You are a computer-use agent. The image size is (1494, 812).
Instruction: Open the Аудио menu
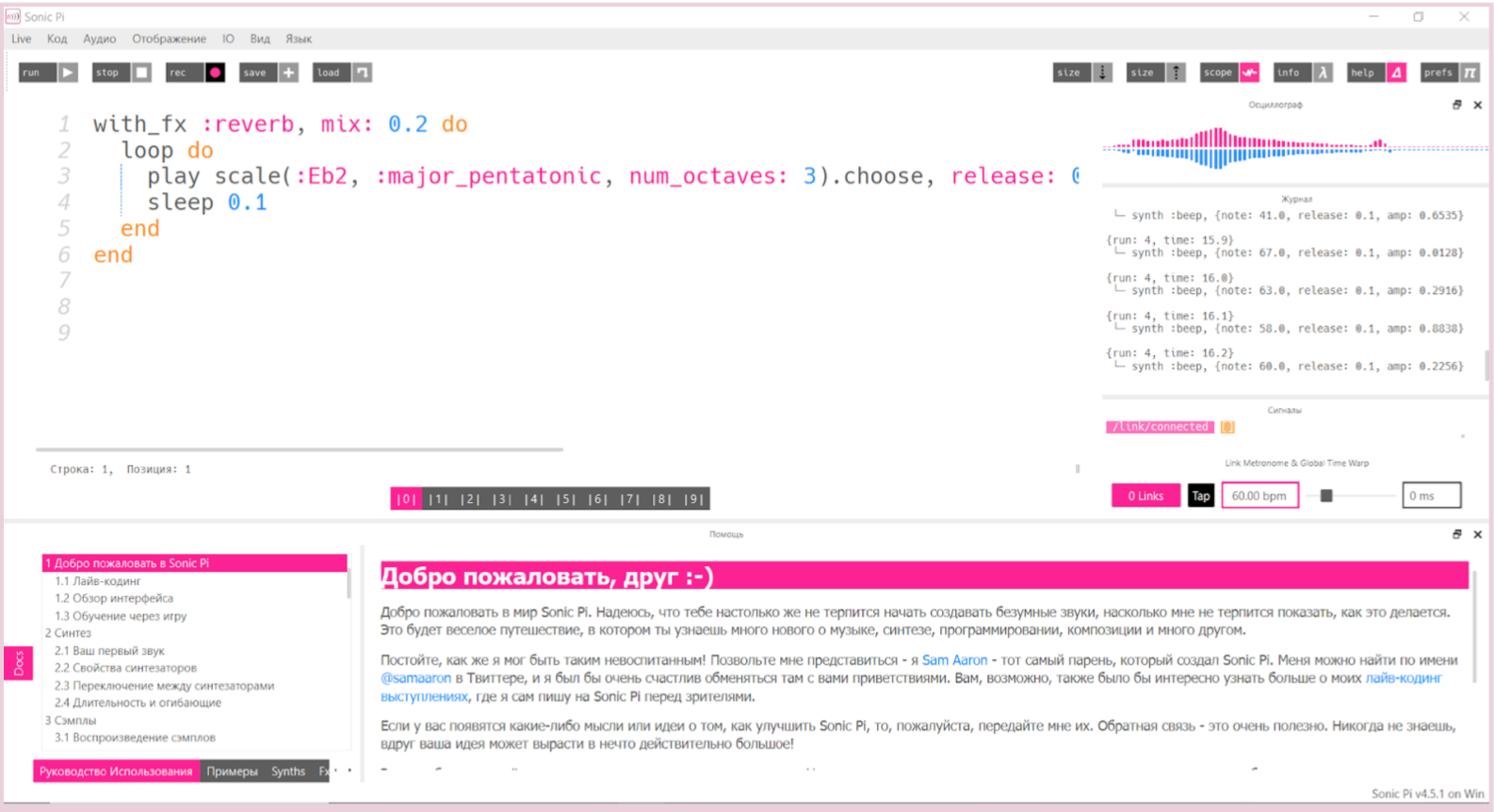99,39
